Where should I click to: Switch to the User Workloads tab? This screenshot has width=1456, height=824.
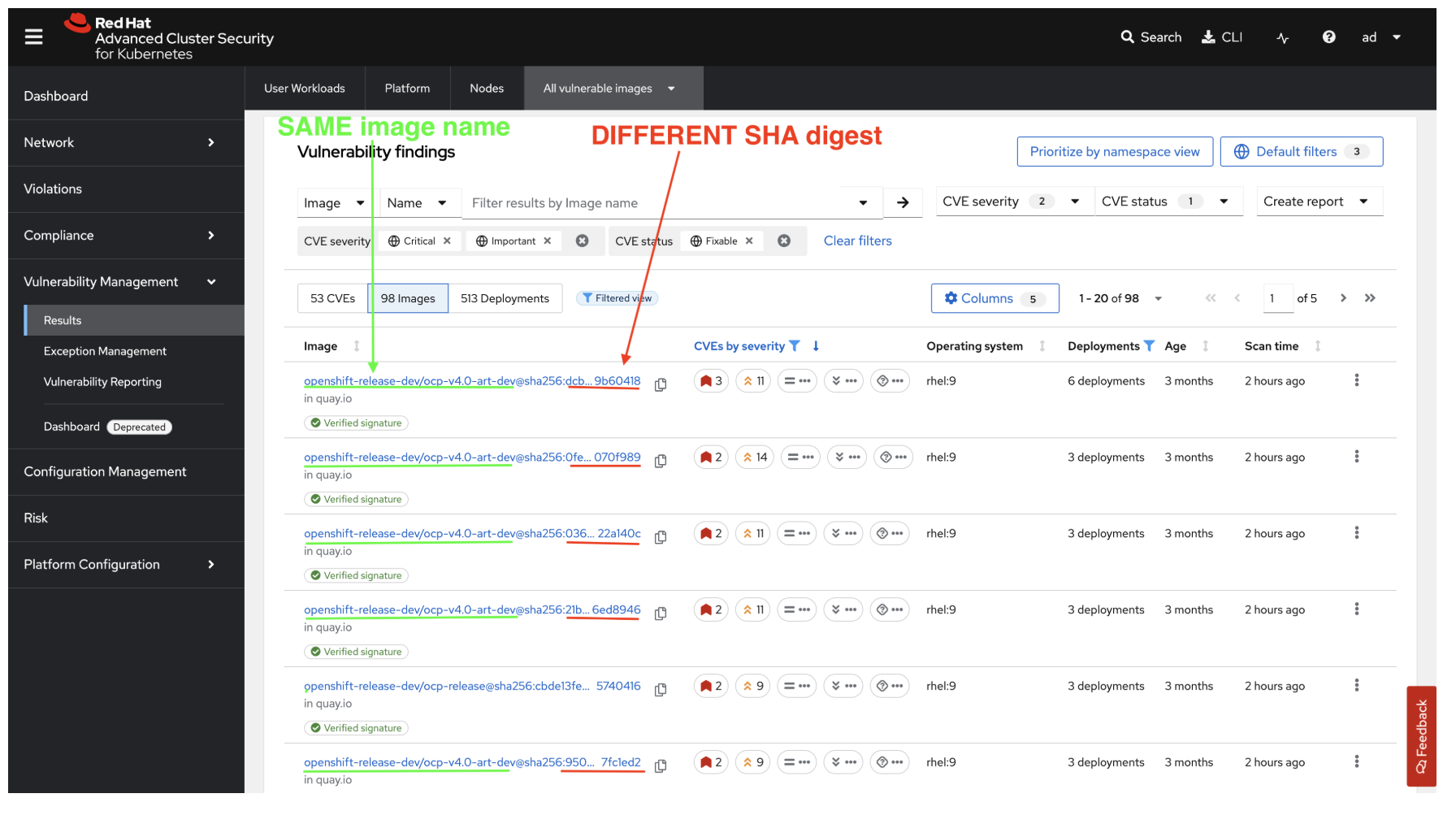tap(305, 89)
